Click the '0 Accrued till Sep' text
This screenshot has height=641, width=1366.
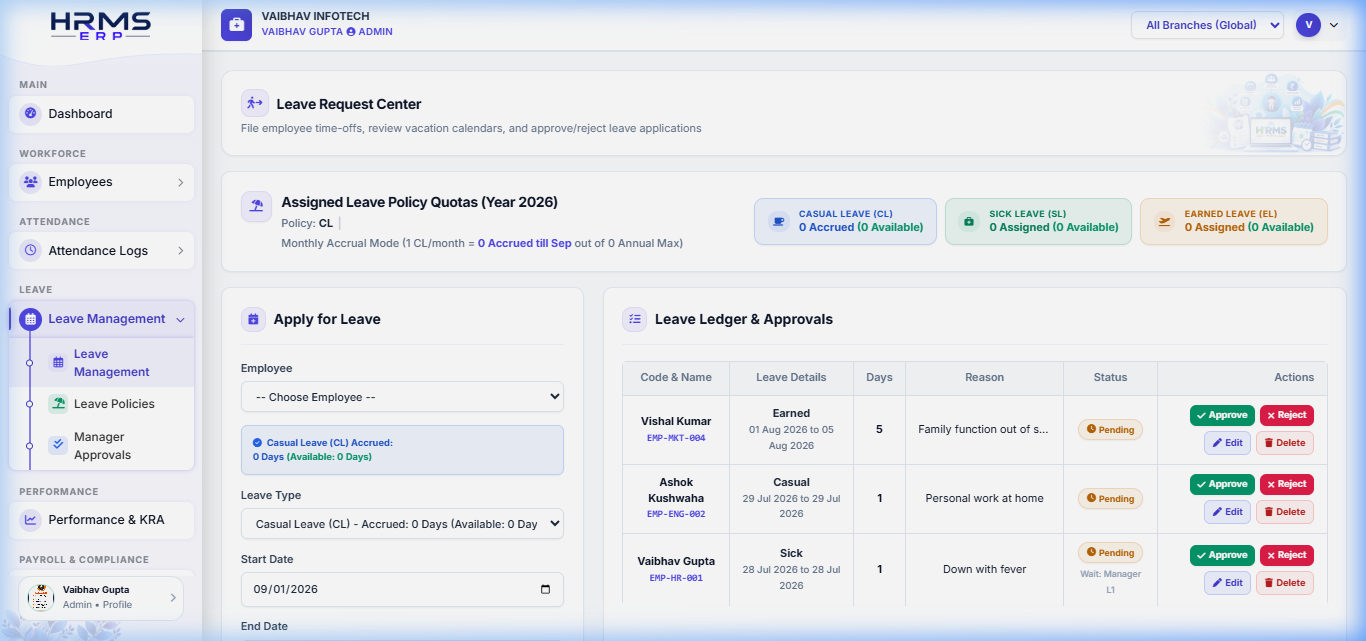tap(524, 243)
